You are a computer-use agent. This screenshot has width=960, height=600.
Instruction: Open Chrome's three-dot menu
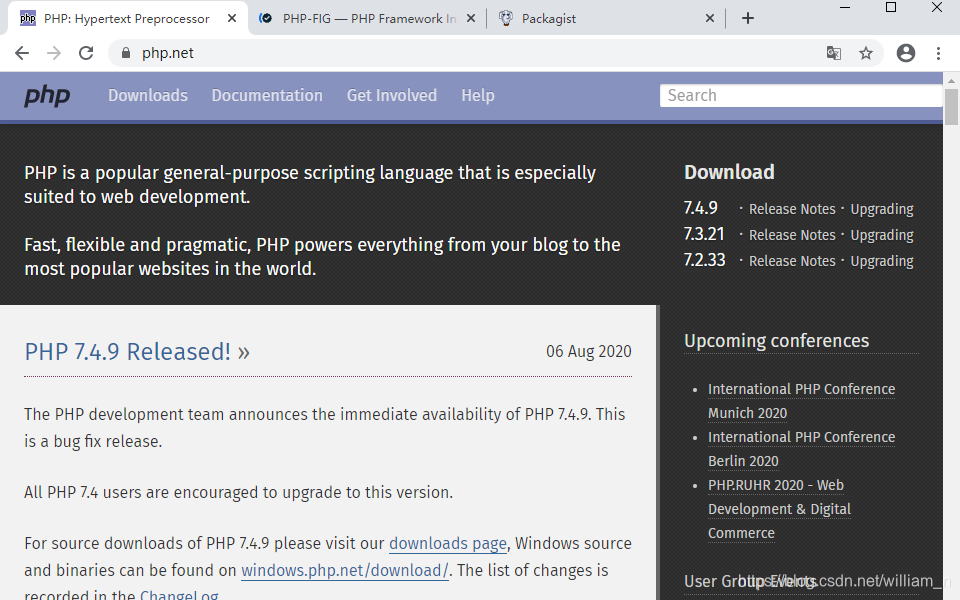[x=938, y=52]
